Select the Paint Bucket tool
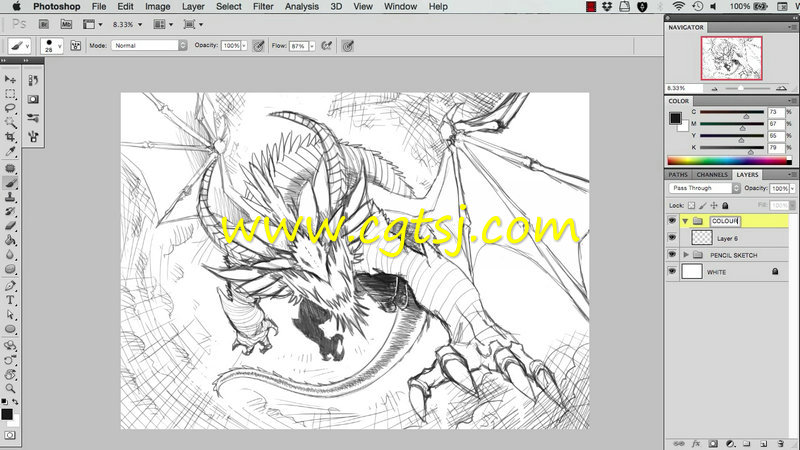Screen dimensions: 800x450 [x=10, y=240]
